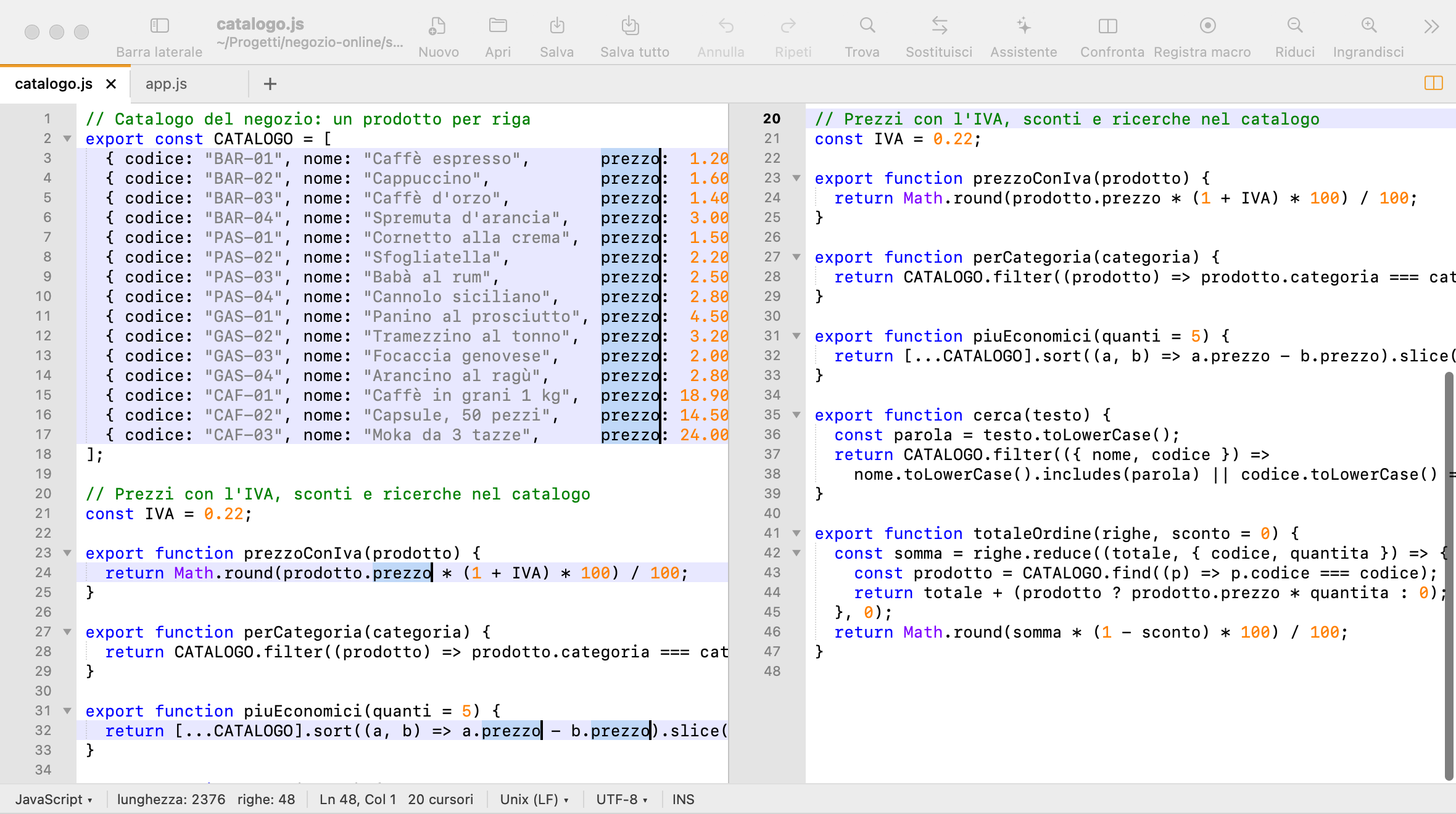Screen dimensions: 1456x814
Task: Collapse fold arrow at line 27 left pane
Action: coord(67,632)
